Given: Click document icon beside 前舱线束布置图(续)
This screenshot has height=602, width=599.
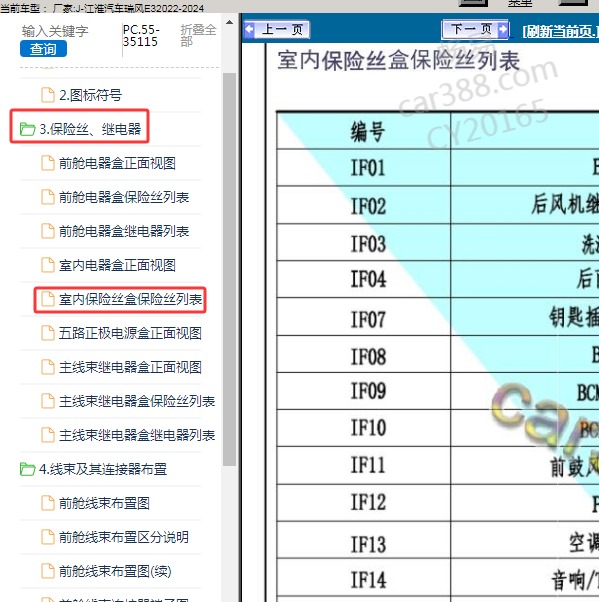Looking at the screenshot, I should pyautogui.click(x=48, y=571).
